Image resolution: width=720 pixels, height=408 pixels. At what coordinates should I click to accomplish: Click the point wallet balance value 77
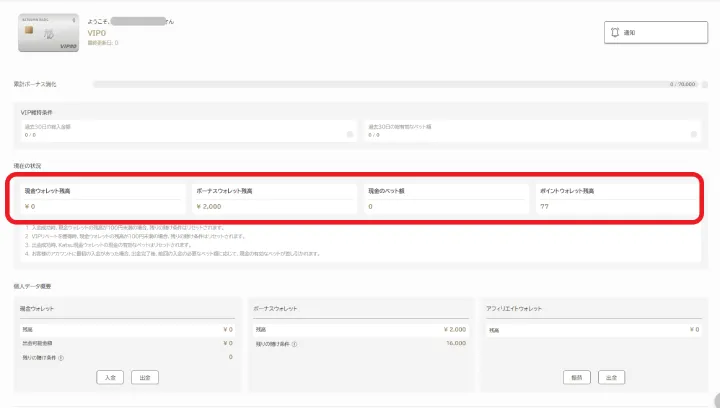544,207
